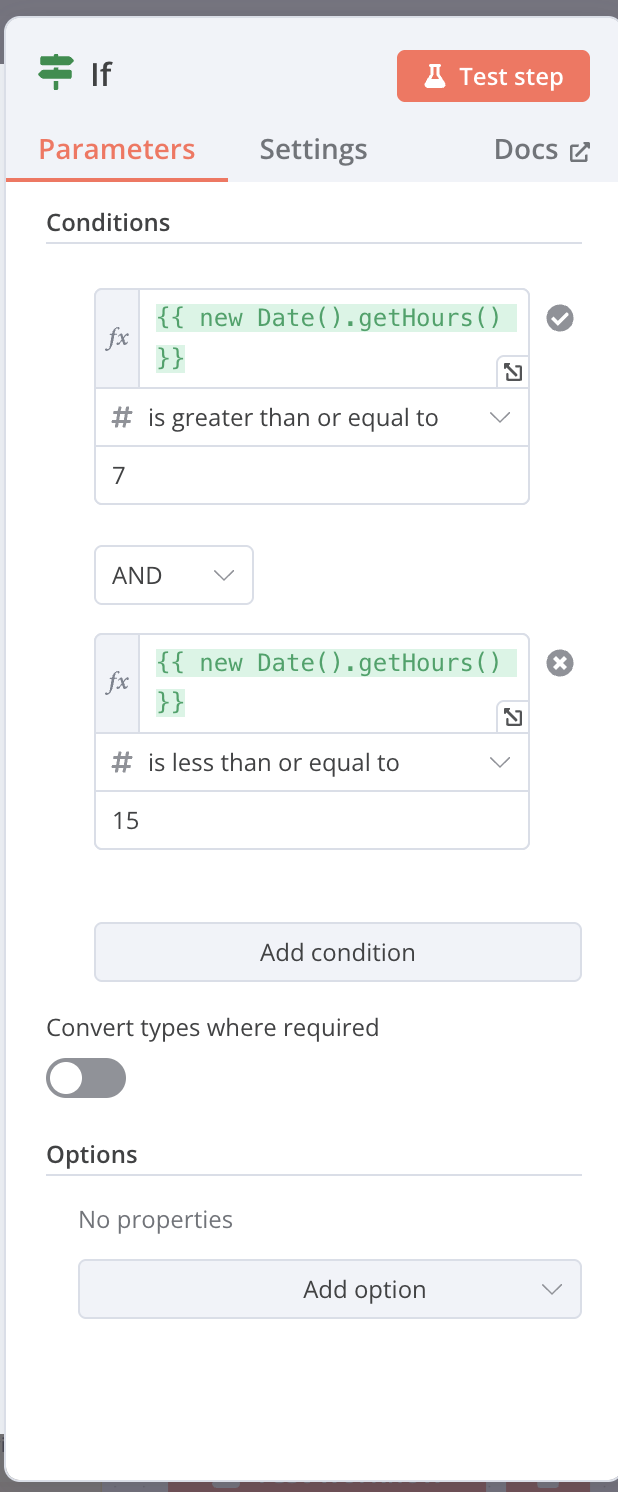Screen dimensions: 618x1492
Task: Click the external link icon beside Docs
Action: 580,152
